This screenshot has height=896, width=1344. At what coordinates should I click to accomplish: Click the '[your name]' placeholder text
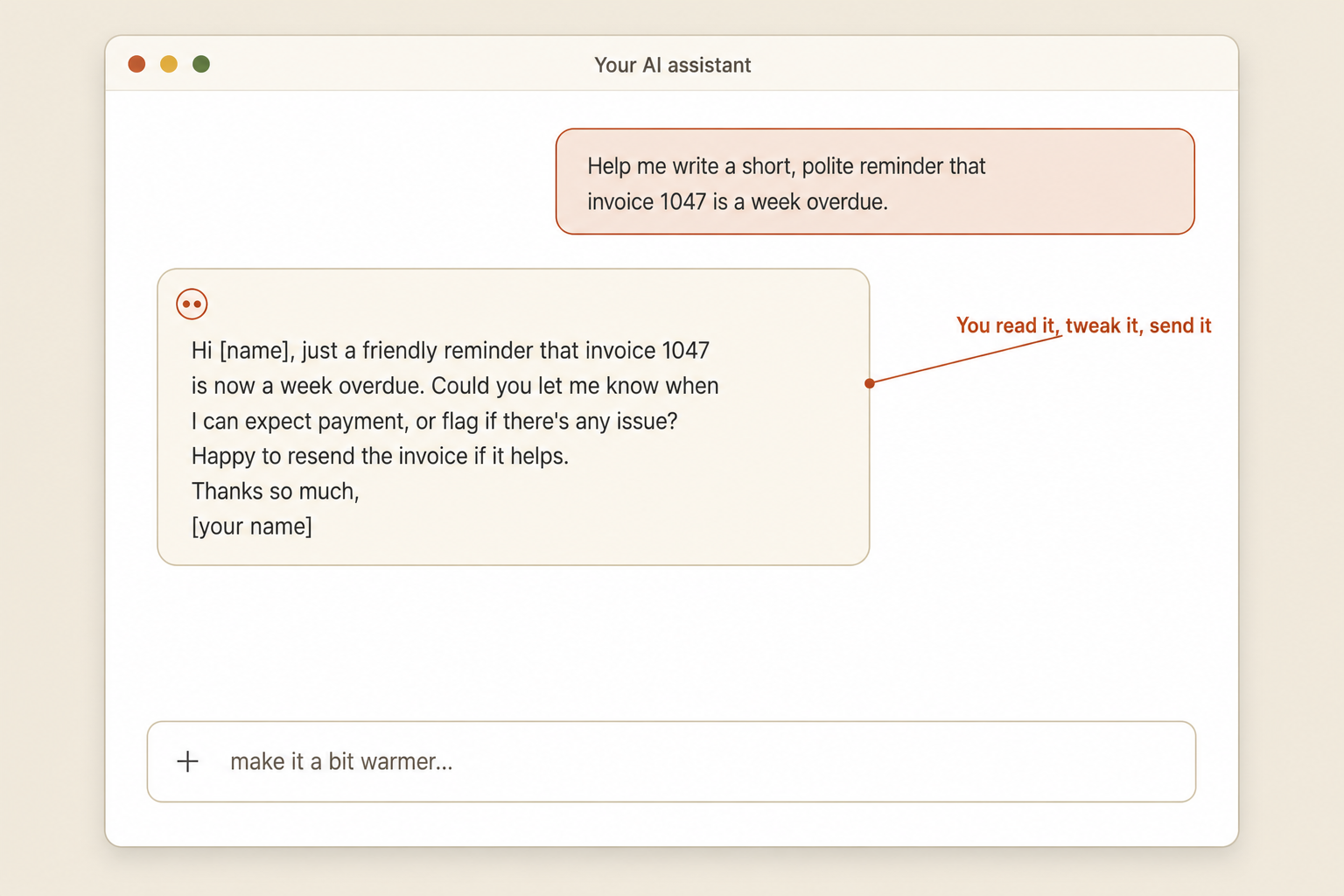point(252,527)
